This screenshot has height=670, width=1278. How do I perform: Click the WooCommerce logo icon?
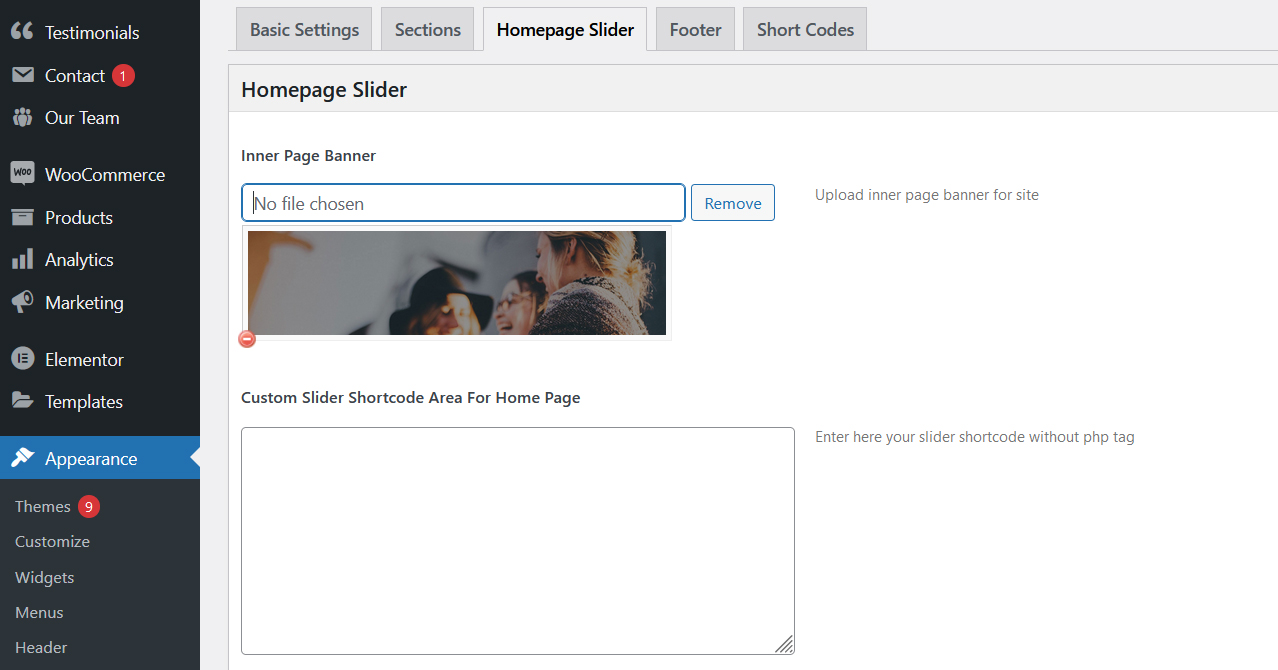click(22, 173)
